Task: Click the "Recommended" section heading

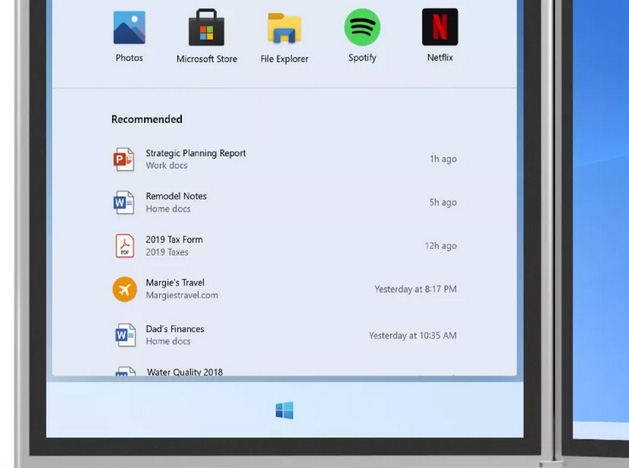Action: coord(147,119)
